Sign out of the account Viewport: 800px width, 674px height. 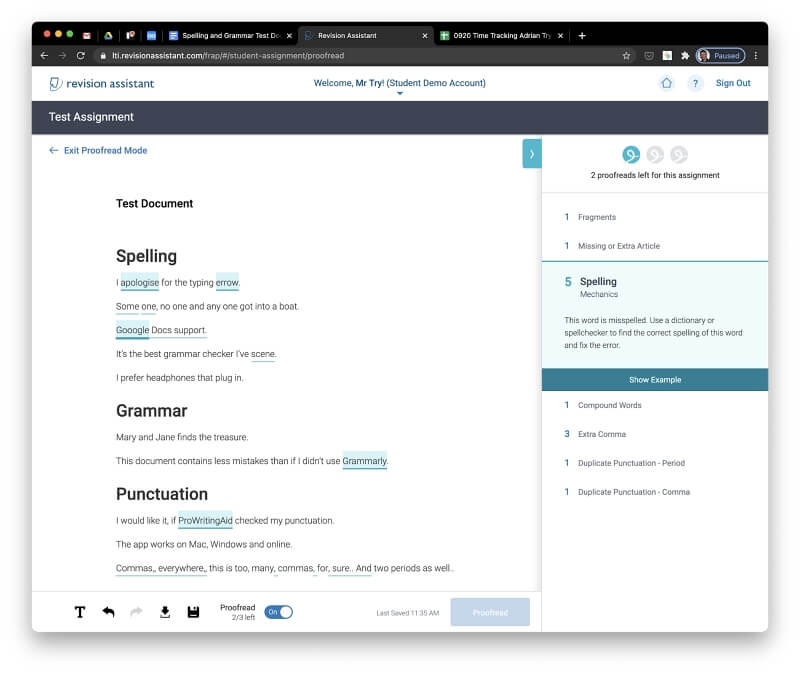tap(733, 83)
